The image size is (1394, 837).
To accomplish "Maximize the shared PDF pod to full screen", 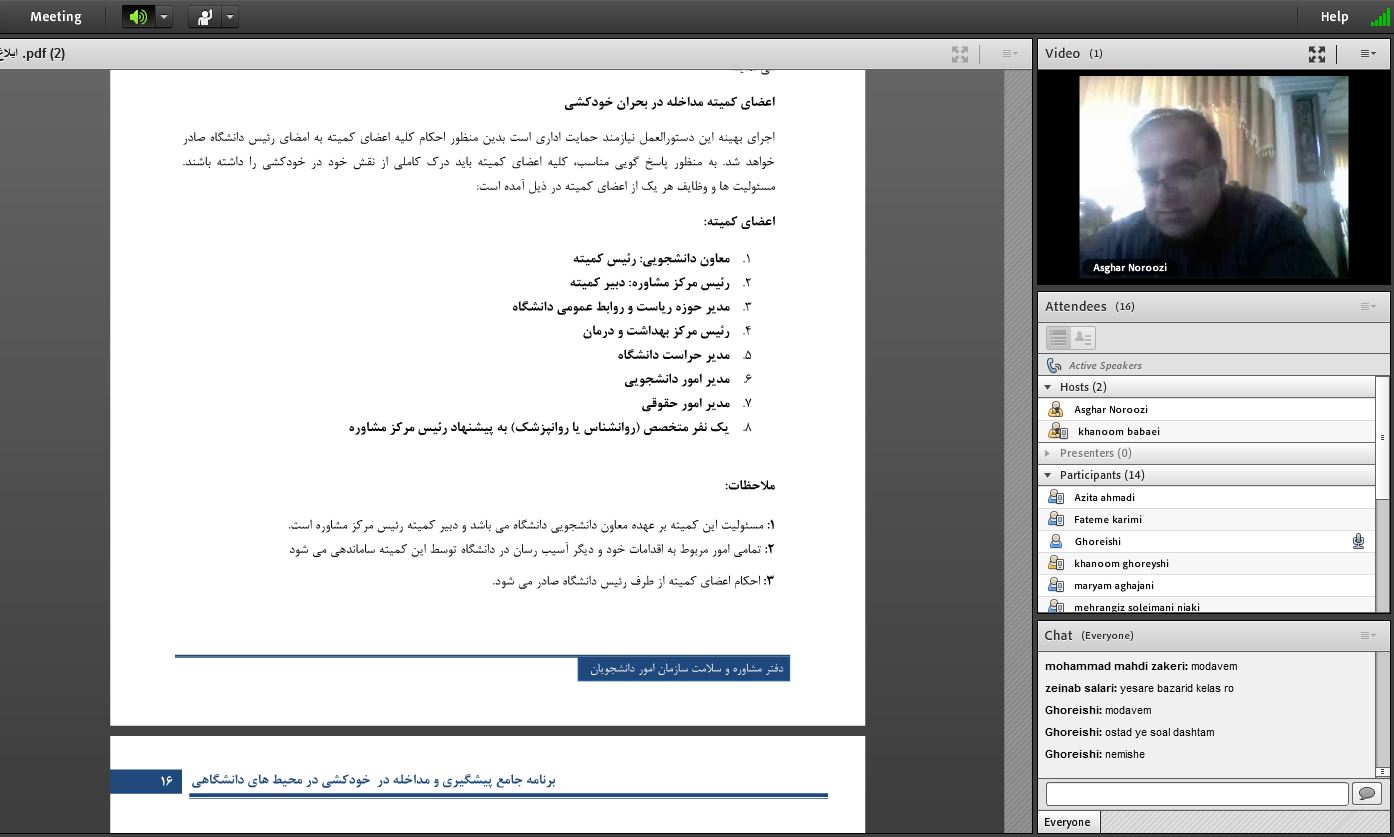I will 960,54.
